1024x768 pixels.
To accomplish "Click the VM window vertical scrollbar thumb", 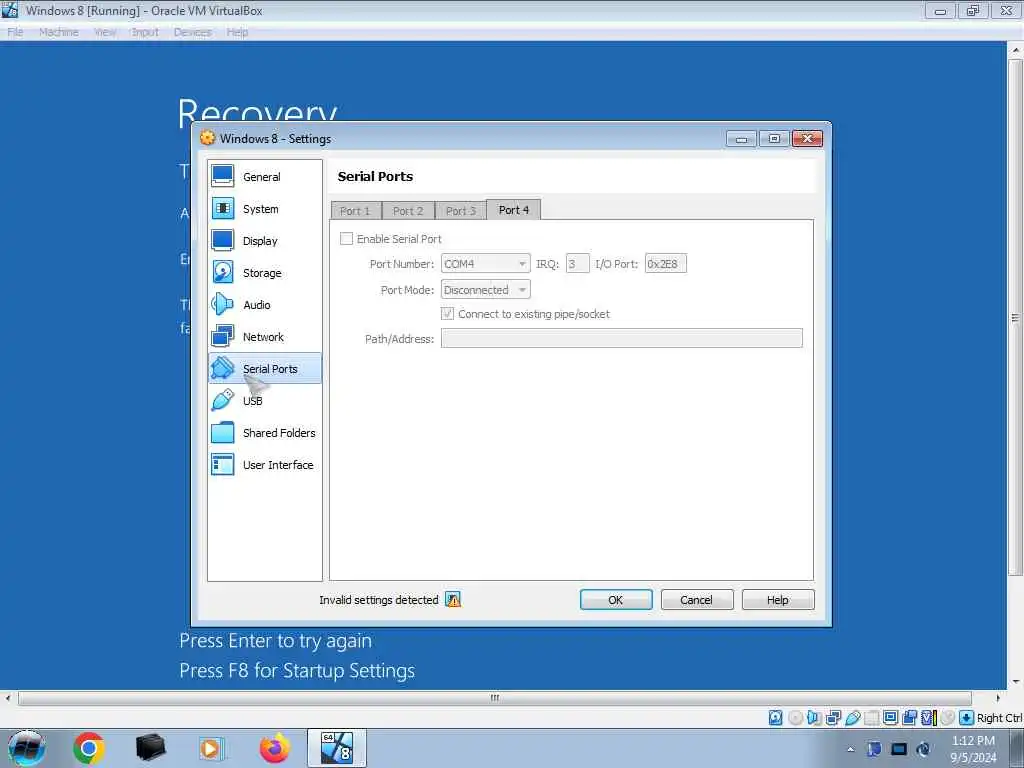I will pyautogui.click(x=1016, y=318).
